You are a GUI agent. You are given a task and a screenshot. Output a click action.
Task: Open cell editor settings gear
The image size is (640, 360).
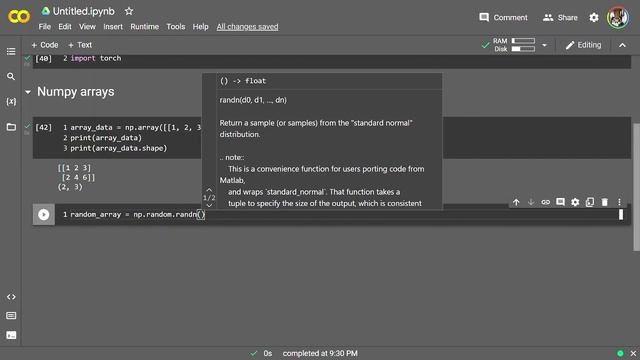click(575, 202)
